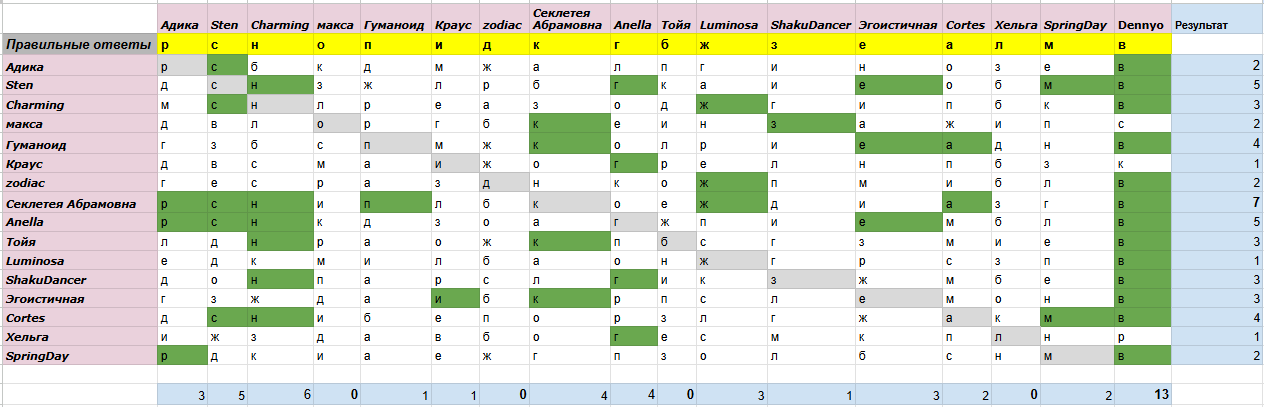This screenshot has height=407, width=1264.
Task: Select the Секлетея Абрамовна column header
Action: click(569, 19)
